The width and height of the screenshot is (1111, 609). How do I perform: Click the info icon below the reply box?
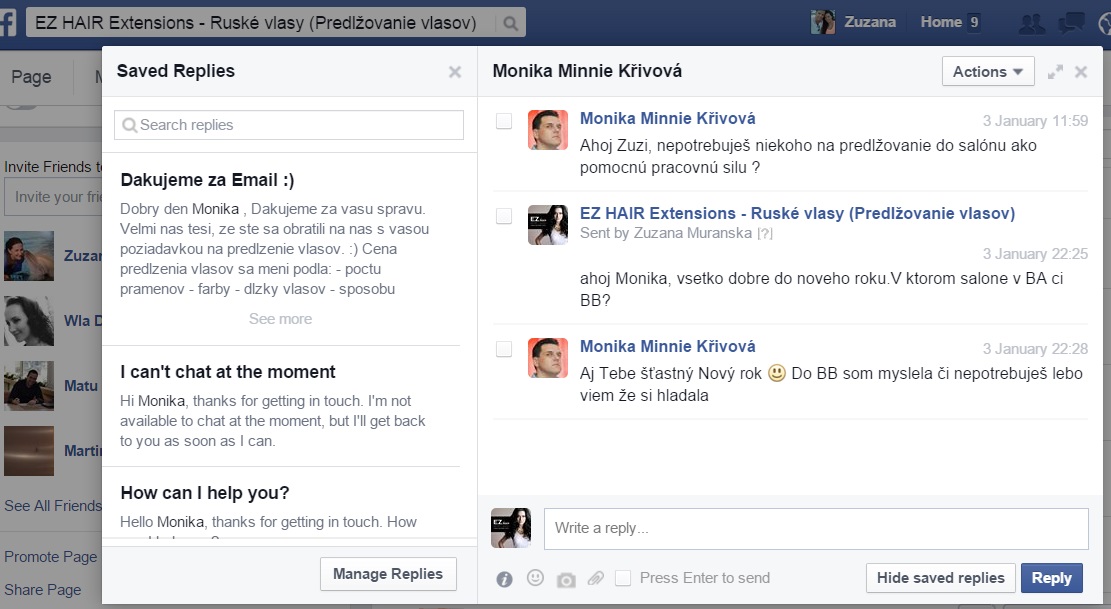coord(505,579)
